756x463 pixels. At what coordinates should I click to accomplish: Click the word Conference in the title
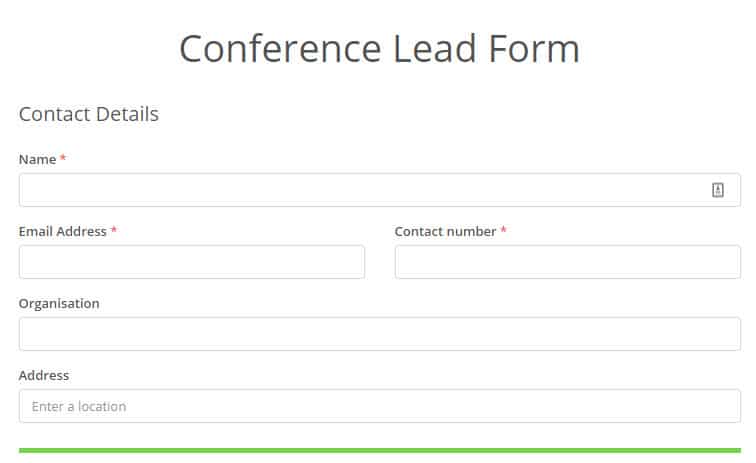(x=280, y=49)
